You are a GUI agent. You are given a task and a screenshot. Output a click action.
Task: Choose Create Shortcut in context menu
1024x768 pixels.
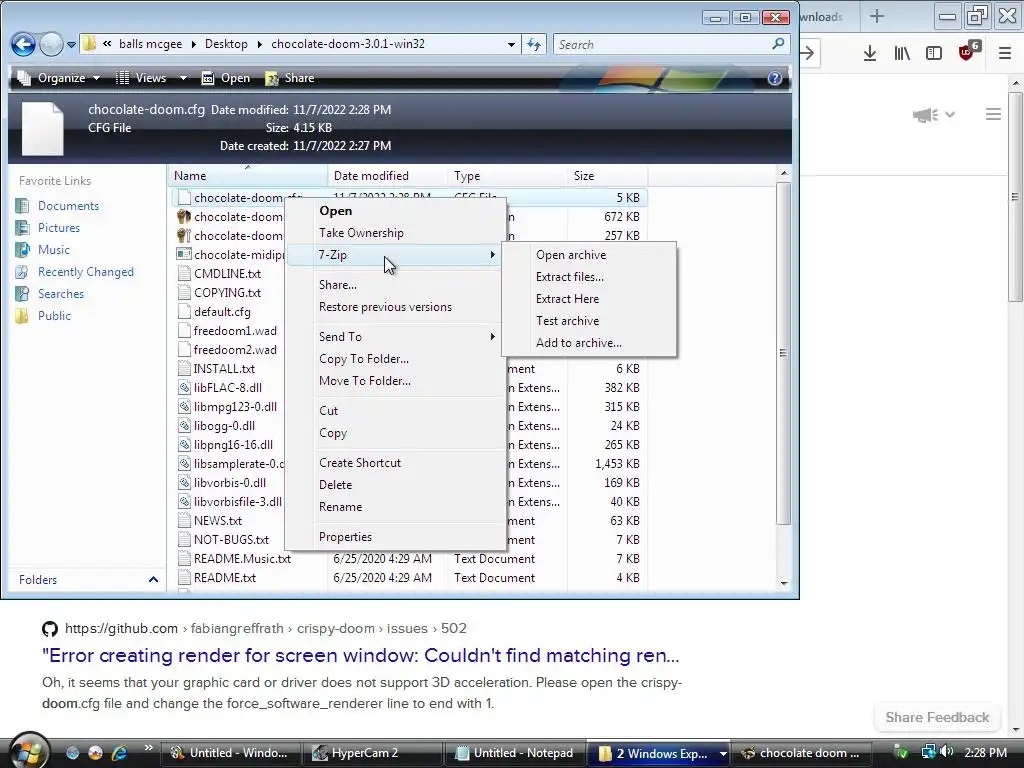pyautogui.click(x=395, y=463)
